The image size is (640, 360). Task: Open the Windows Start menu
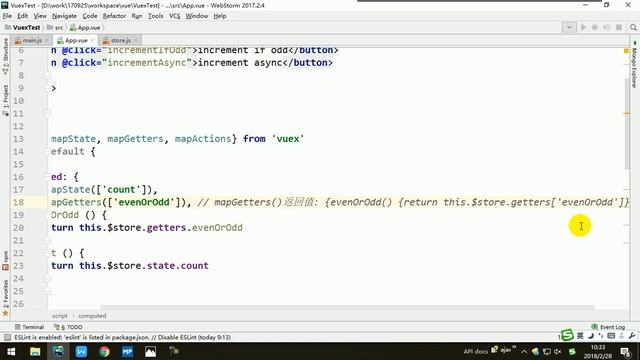pos(11,351)
